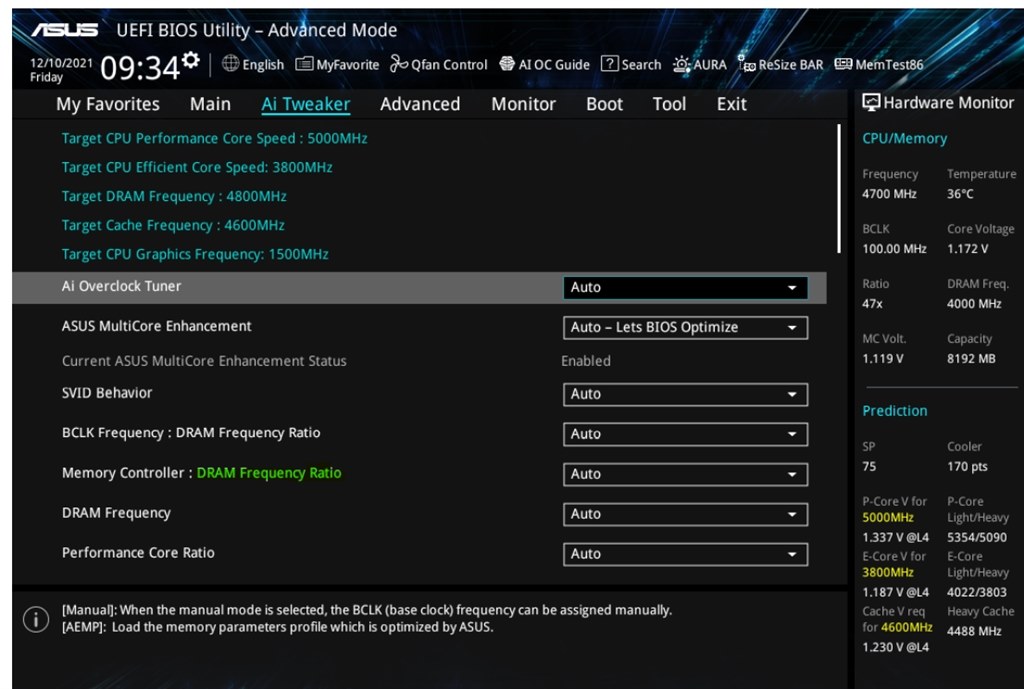Click Target CPU Efficient Core Speed line

point(197,167)
